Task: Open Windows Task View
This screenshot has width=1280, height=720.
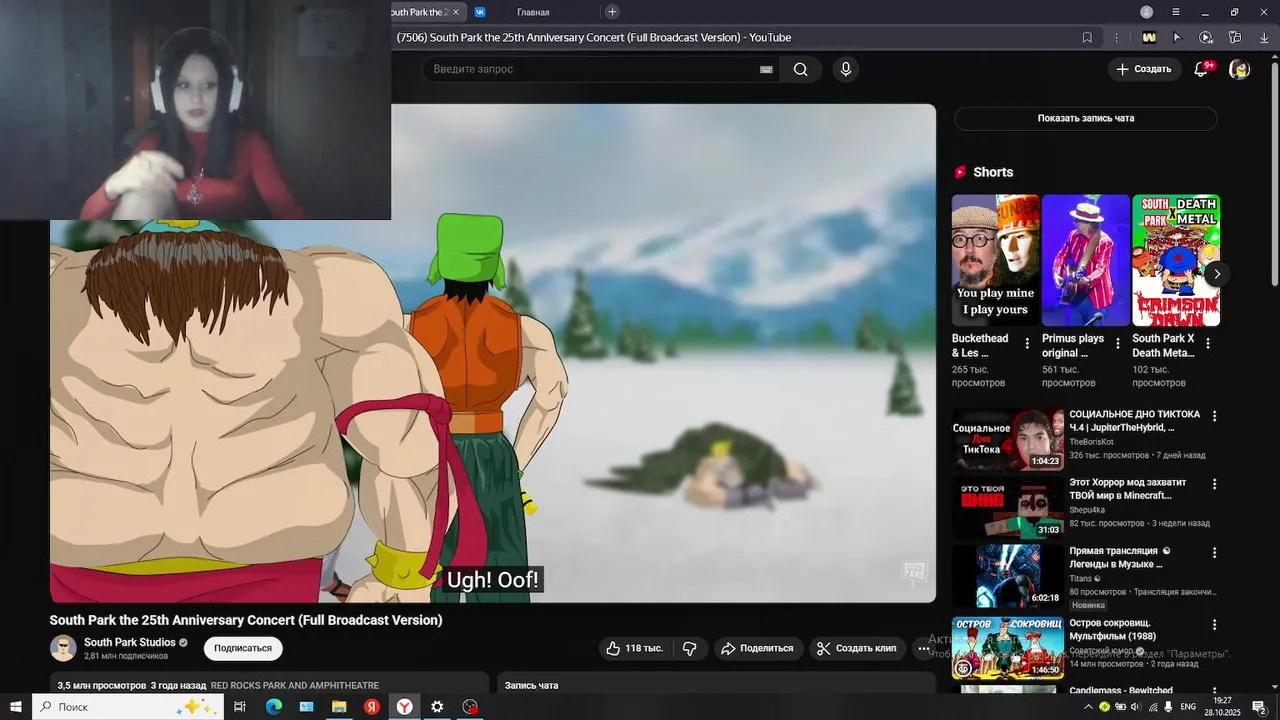Action: click(x=240, y=707)
